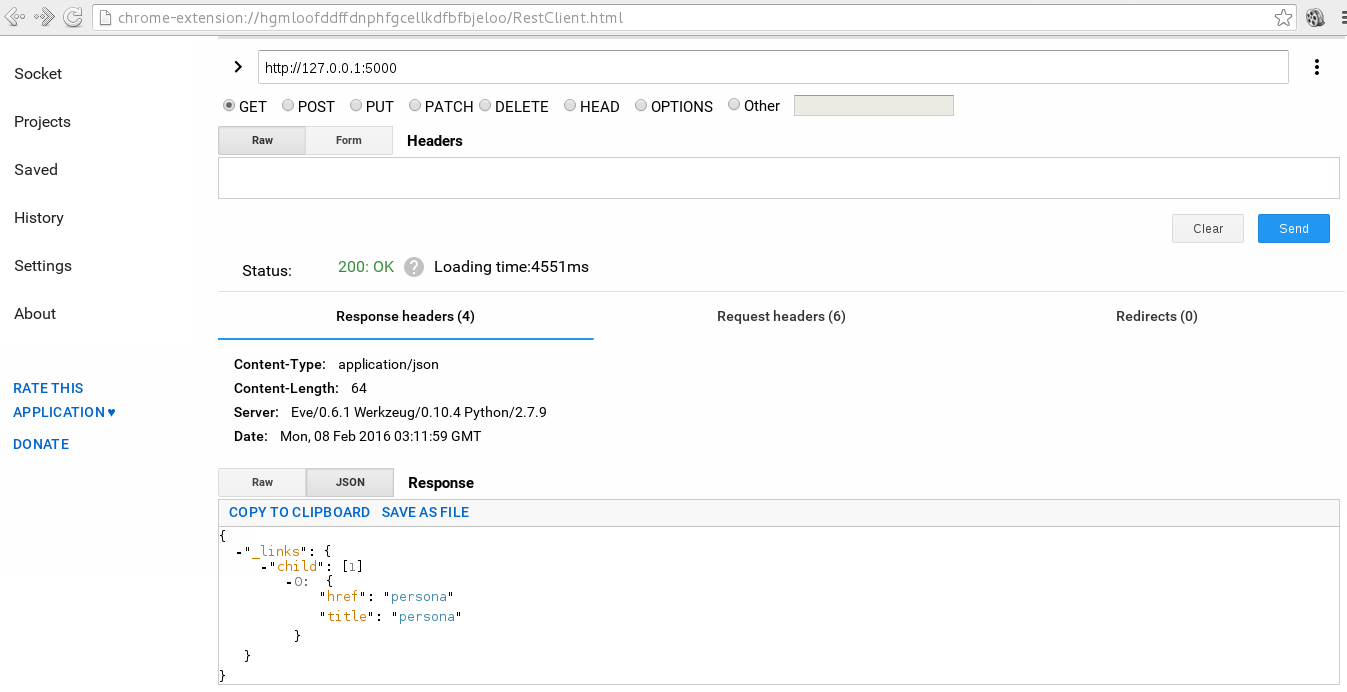Go back using the browser back arrow

pos(15,17)
